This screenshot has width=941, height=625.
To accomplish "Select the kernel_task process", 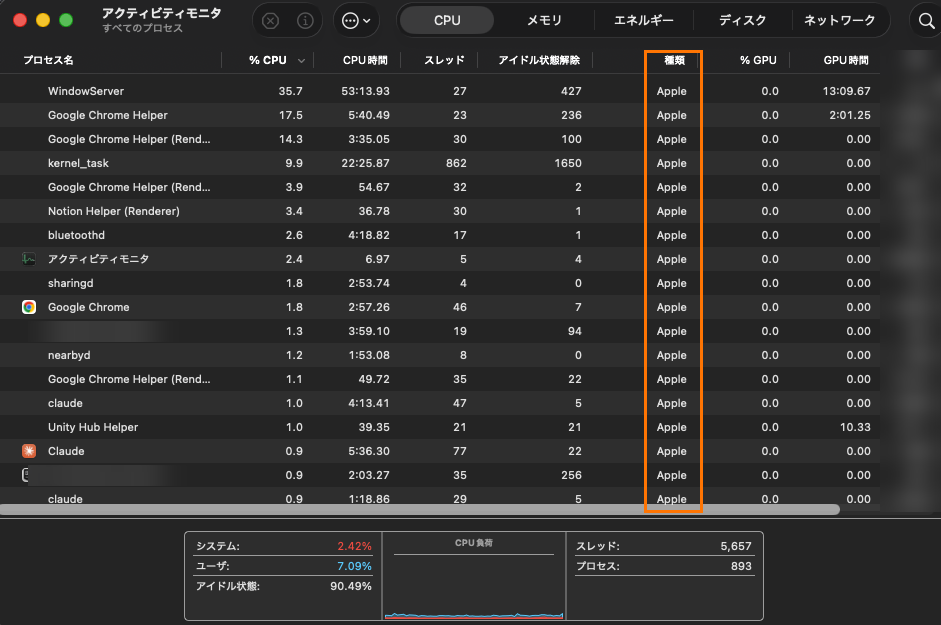I will (x=440, y=163).
